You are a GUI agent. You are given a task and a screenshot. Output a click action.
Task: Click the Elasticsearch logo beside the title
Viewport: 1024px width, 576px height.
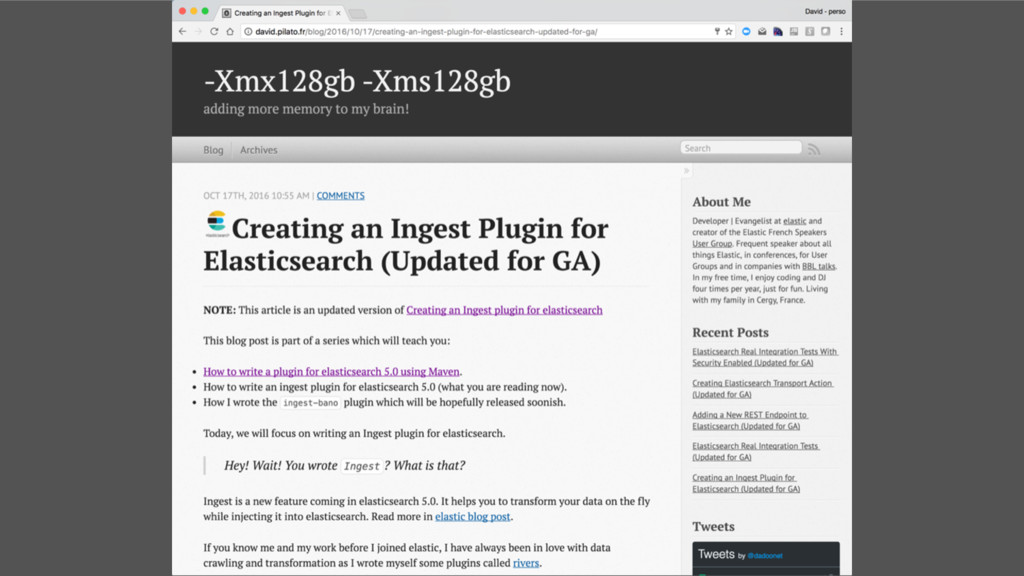tap(217, 224)
